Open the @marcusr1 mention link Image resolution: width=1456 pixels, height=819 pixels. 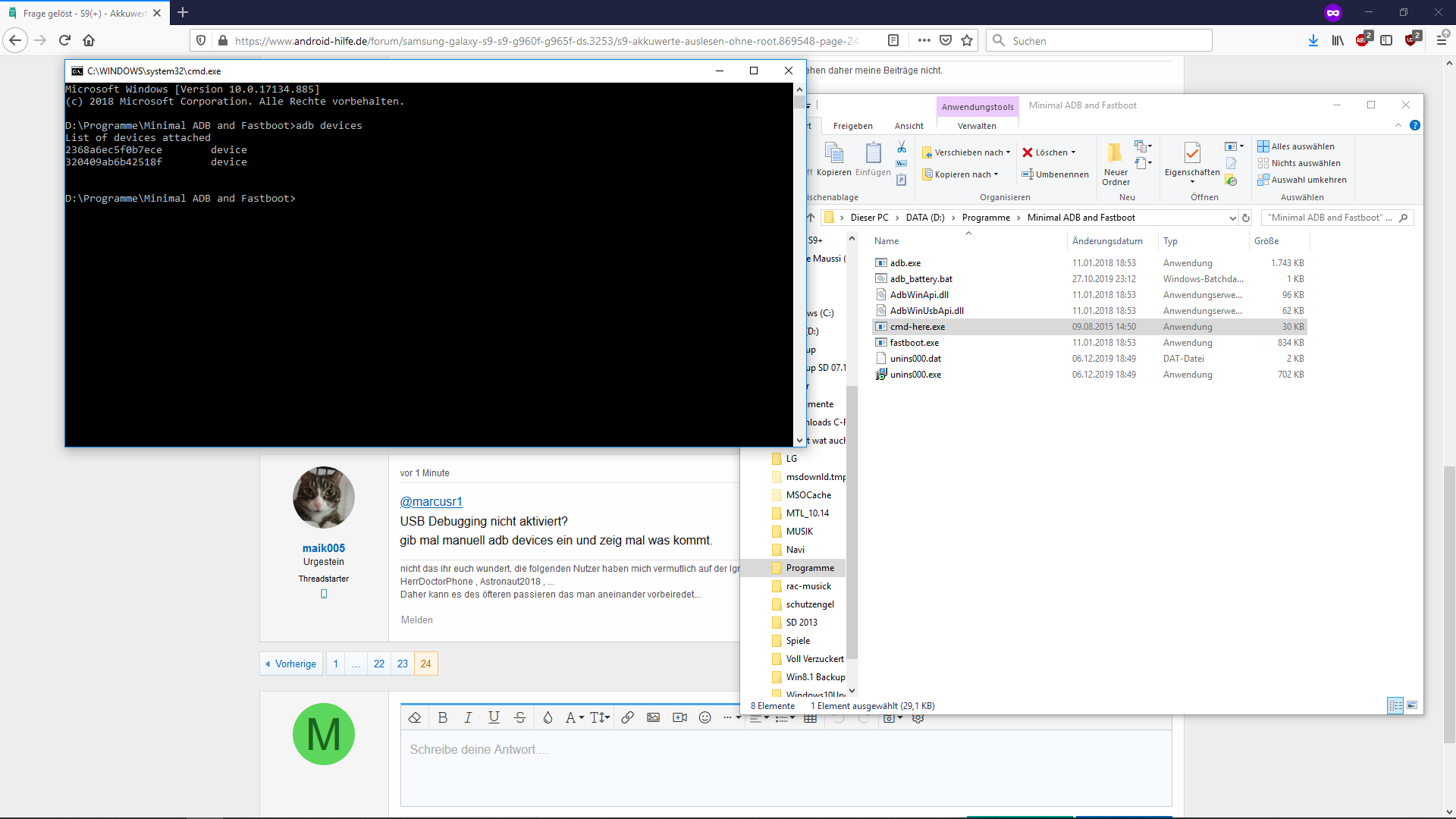431,501
